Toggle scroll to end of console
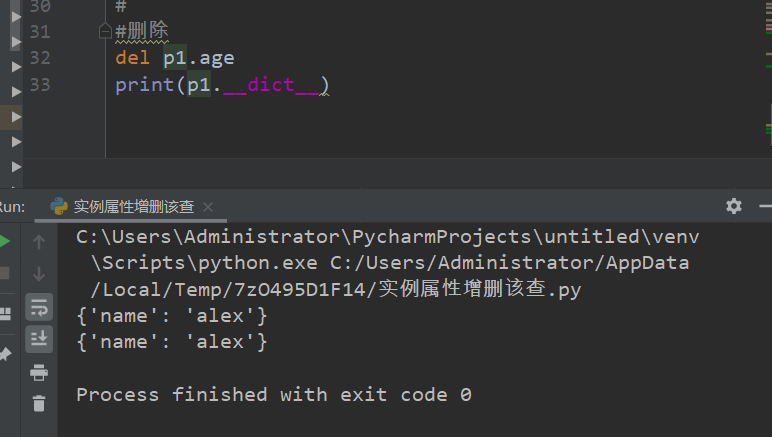The width and height of the screenshot is (772, 437). [x=39, y=339]
